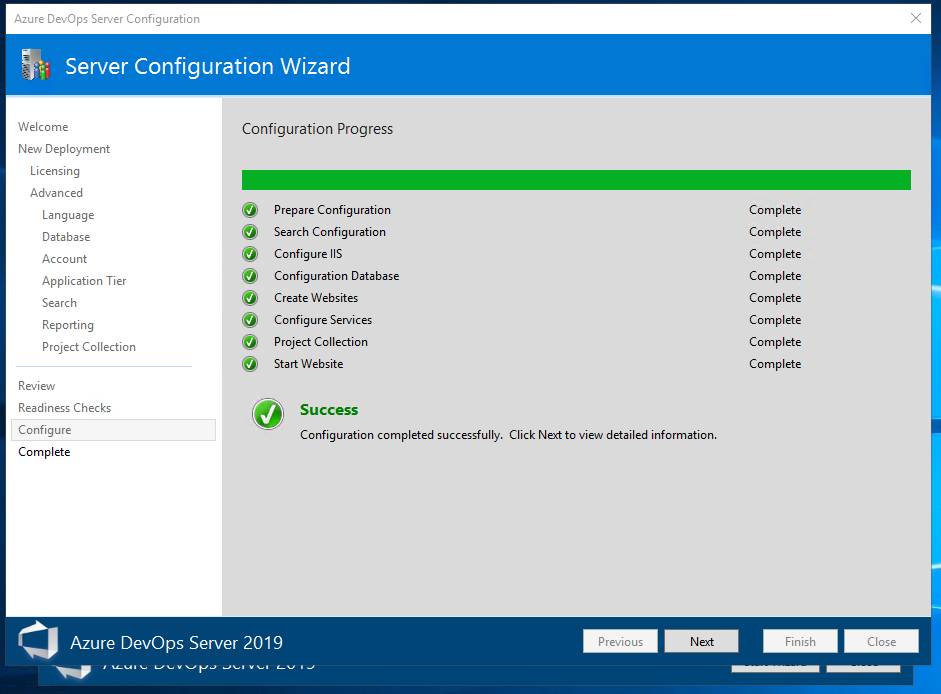This screenshot has height=694, width=941.
Task: Click the Next button
Action: (x=702, y=641)
